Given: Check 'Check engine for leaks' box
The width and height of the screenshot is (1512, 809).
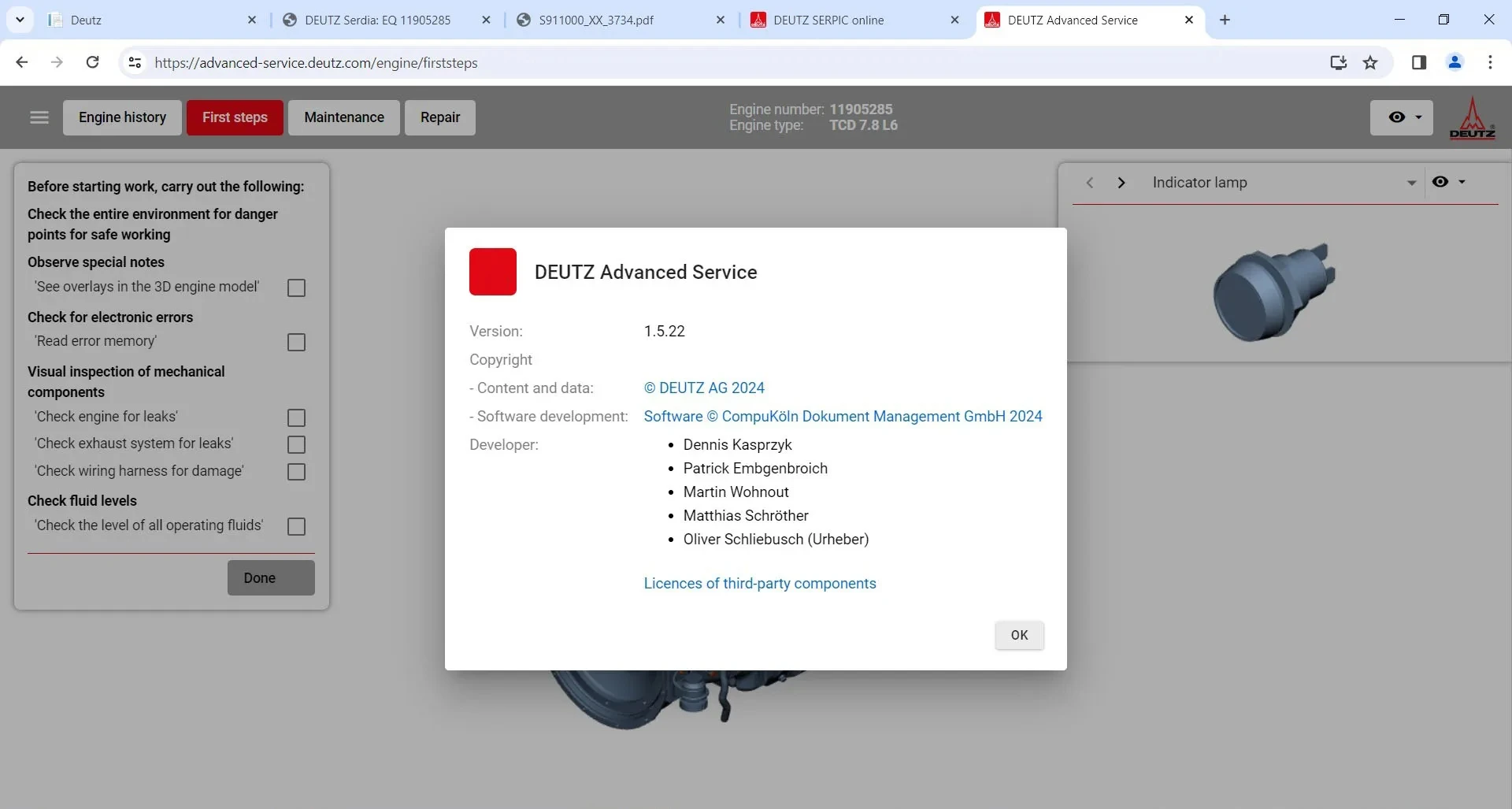Looking at the screenshot, I should 296,417.
